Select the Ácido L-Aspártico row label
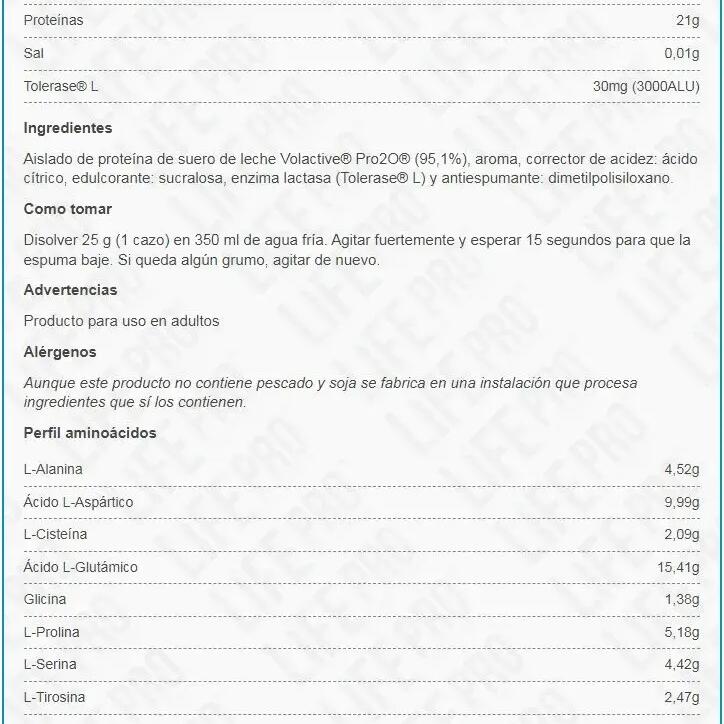The height and width of the screenshot is (724, 724). click(x=78, y=502)
